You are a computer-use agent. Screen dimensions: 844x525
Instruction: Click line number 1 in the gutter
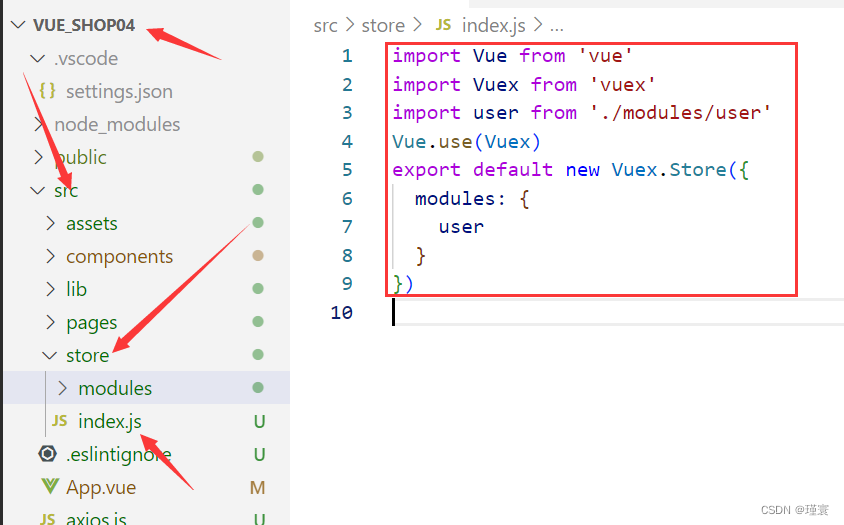(x=347, y=56)
